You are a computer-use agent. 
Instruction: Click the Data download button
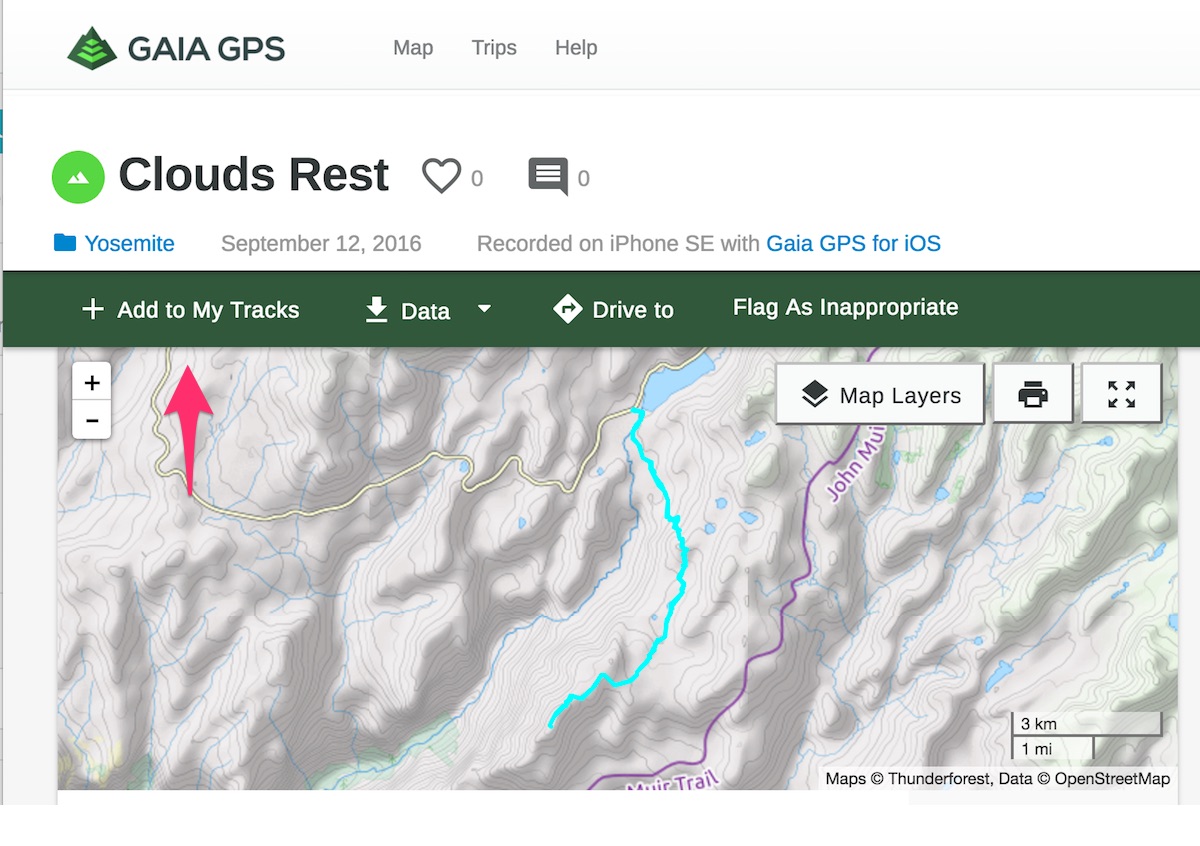[408, 310]
